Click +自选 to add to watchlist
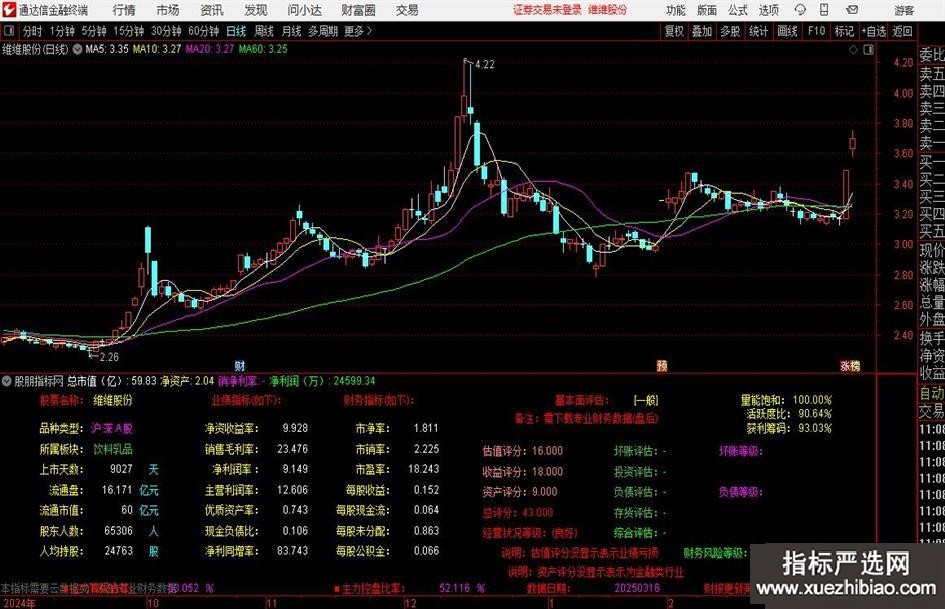 tap(873, 31)
